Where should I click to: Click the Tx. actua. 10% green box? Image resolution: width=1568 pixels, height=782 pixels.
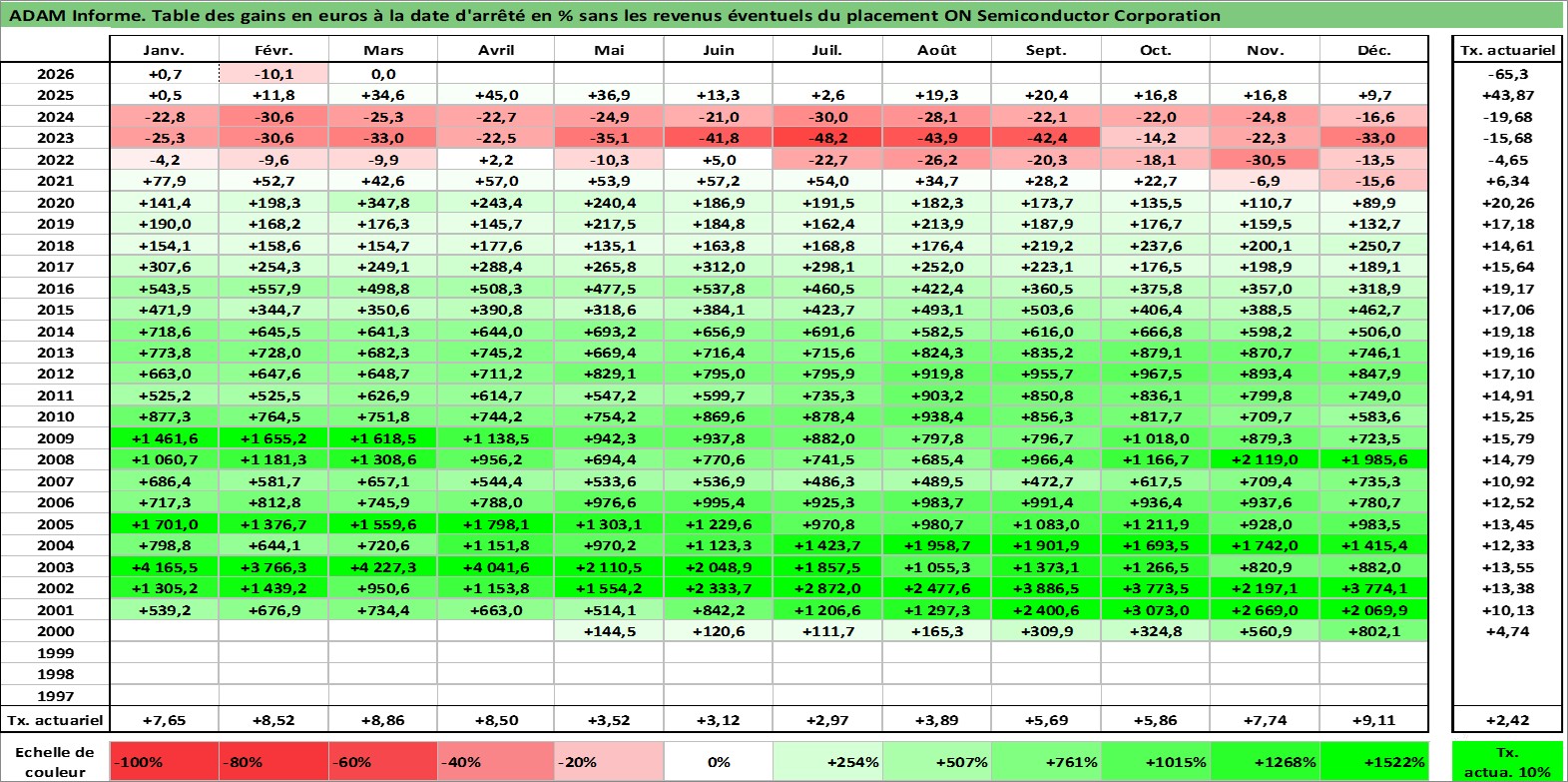(x=1507, y=761)
